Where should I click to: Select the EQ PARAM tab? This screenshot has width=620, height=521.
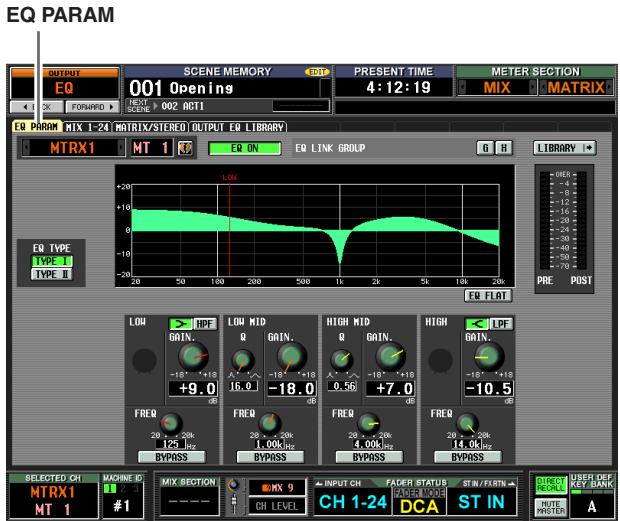[36, 127]
